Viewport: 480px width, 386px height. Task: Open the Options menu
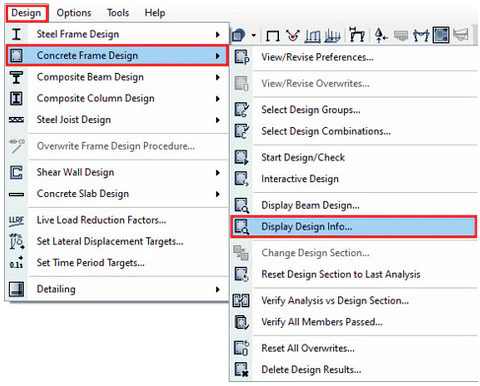pos(74,13)
